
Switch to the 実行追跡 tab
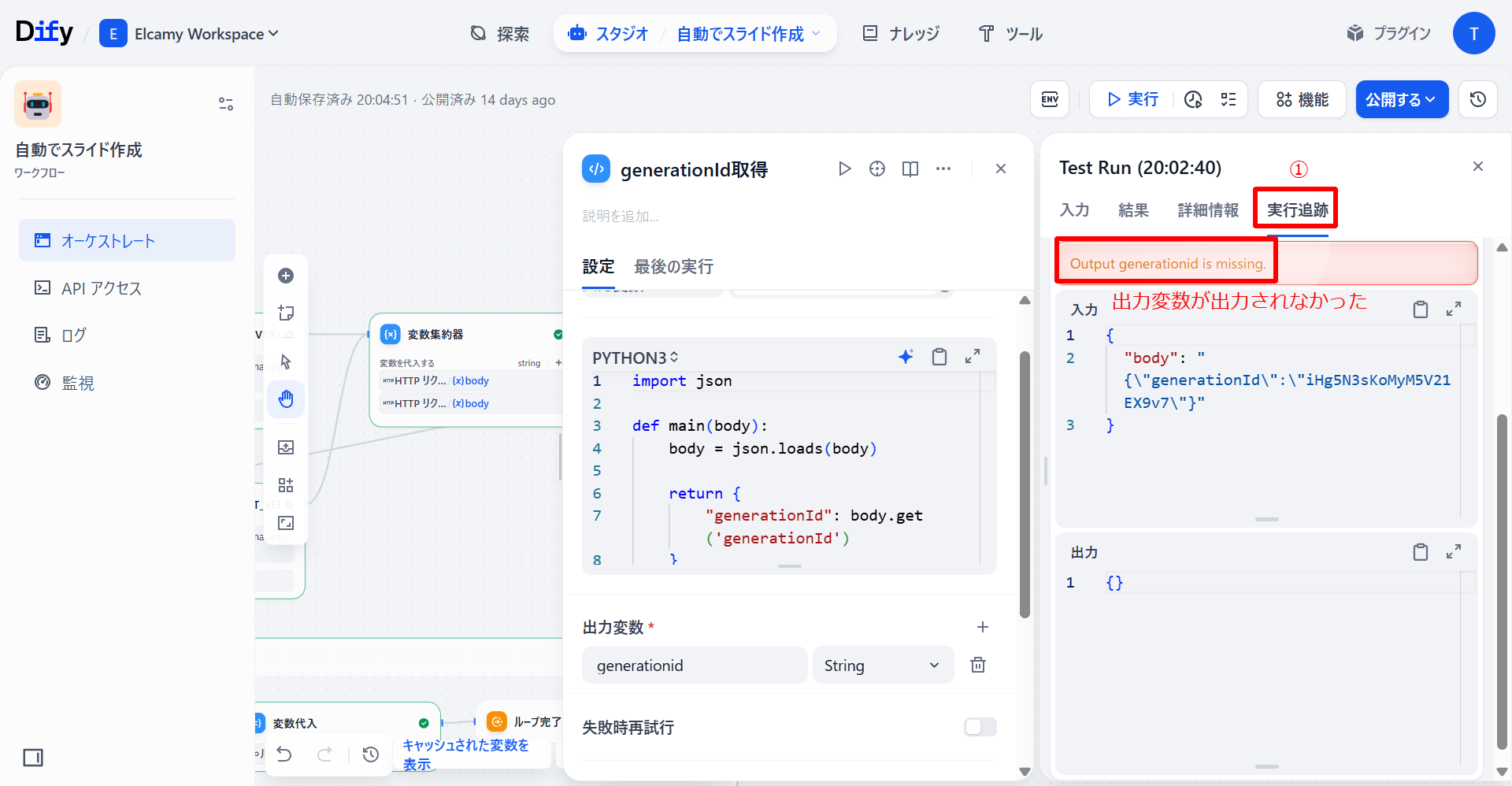point(1297,210)
